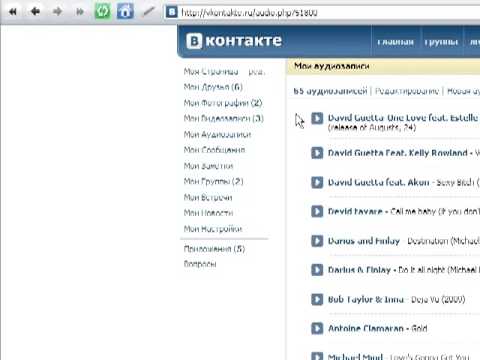Image resolution: width=480 pixels, height=360 pixels.
Task: Click David Guetta feat. Akon title
Action: (379, 182)
